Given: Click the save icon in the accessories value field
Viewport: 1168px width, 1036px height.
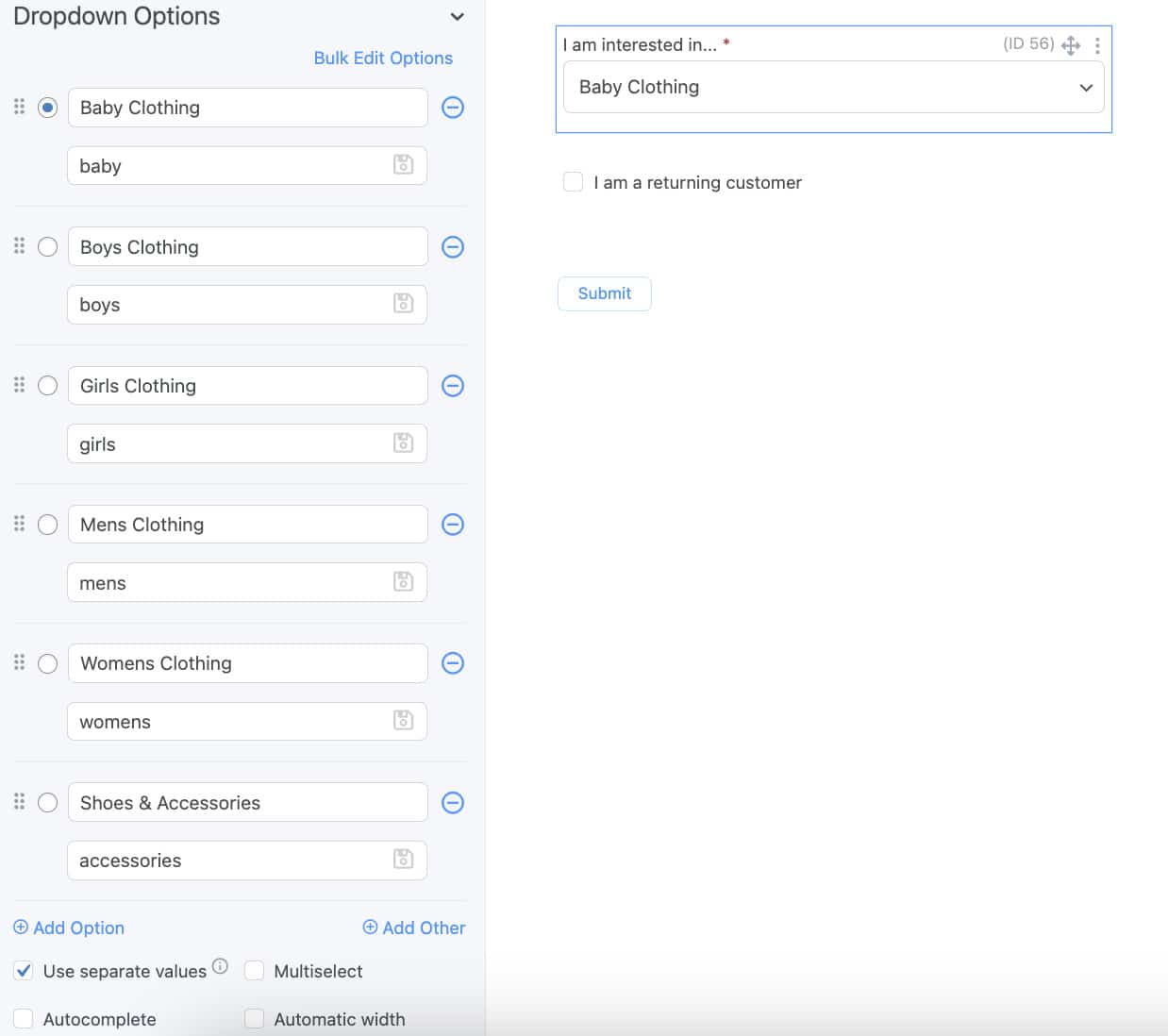Looking at the screenshot, I should [404, 859].
